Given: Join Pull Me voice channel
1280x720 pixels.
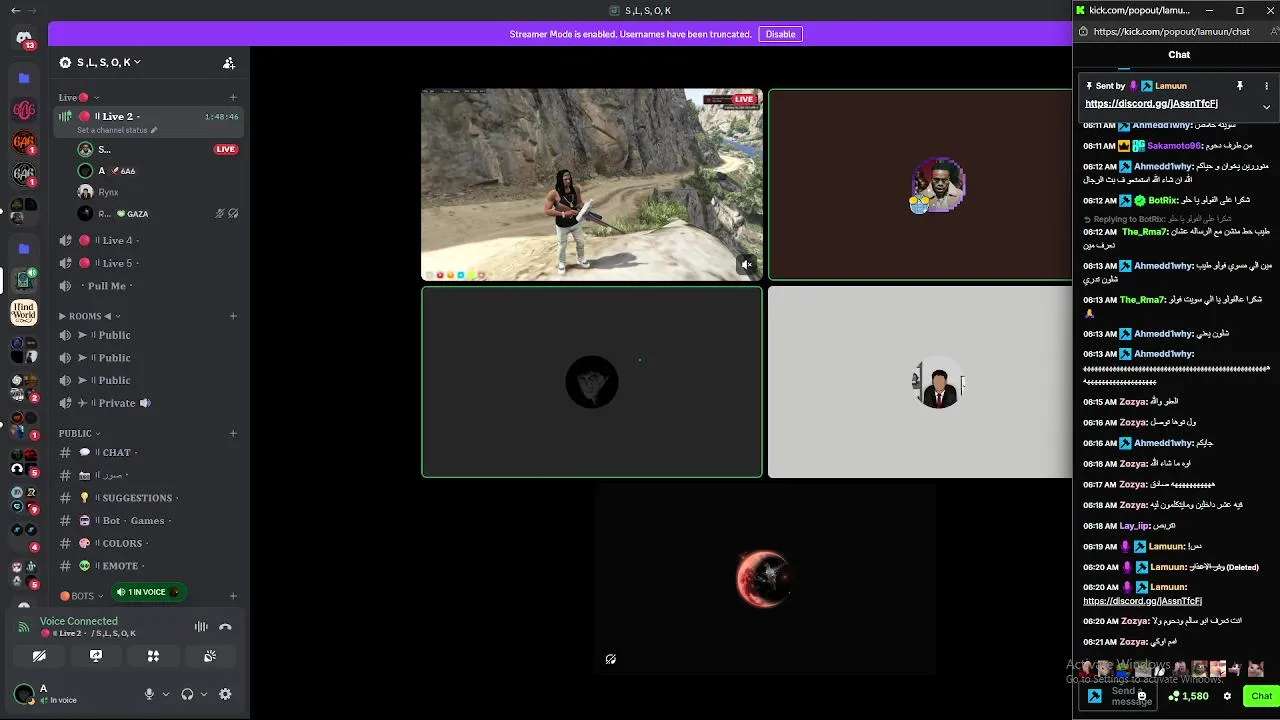Looking at the screenshot, I should [148, 286].
